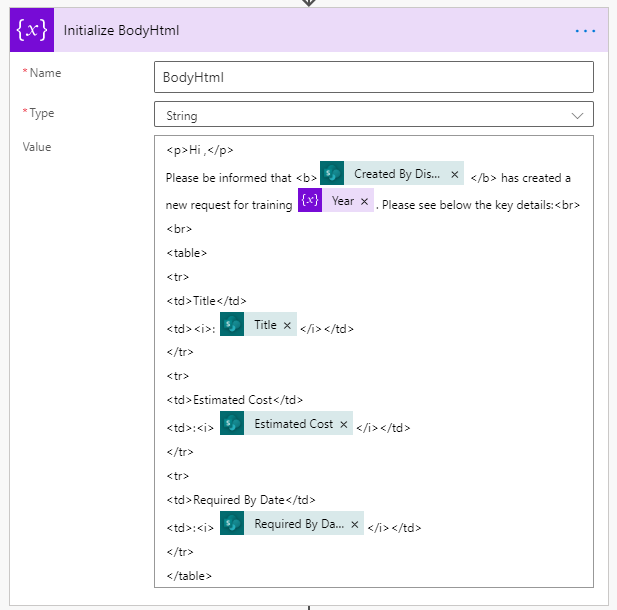Click the SharePoint icon on Estimated Cost token
The height and width of the screenshot is (610, 617).
(x=232, y=424)
